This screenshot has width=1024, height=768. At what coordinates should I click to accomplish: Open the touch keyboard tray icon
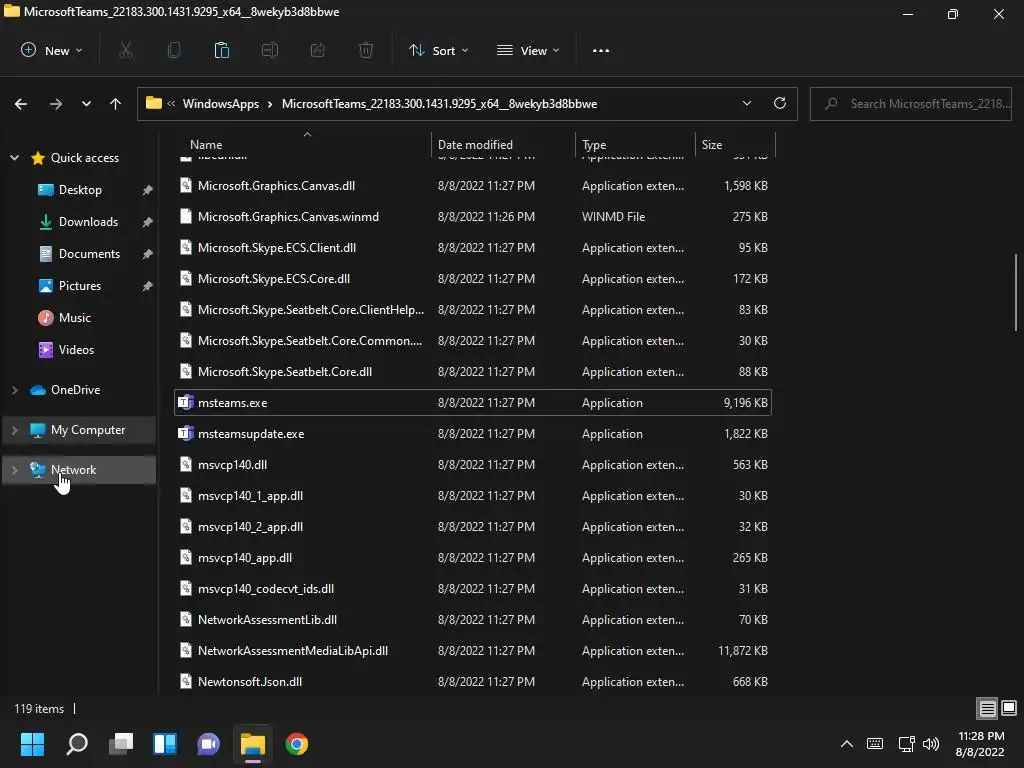(875, 744)
